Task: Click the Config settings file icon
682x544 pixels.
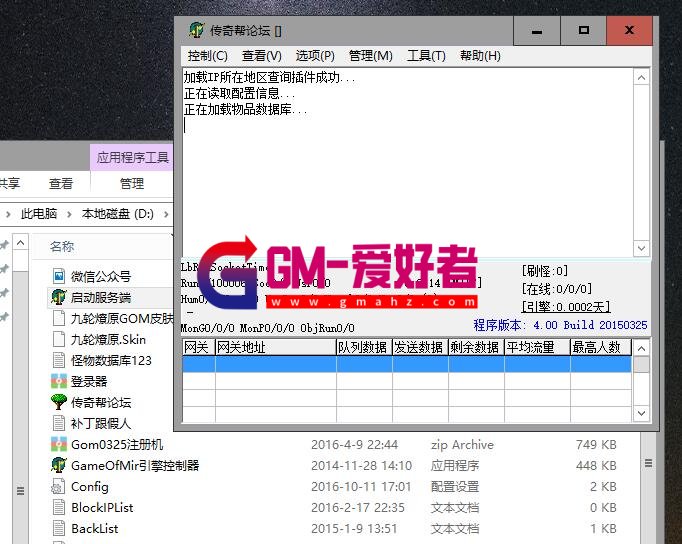Action: (59, 486)
